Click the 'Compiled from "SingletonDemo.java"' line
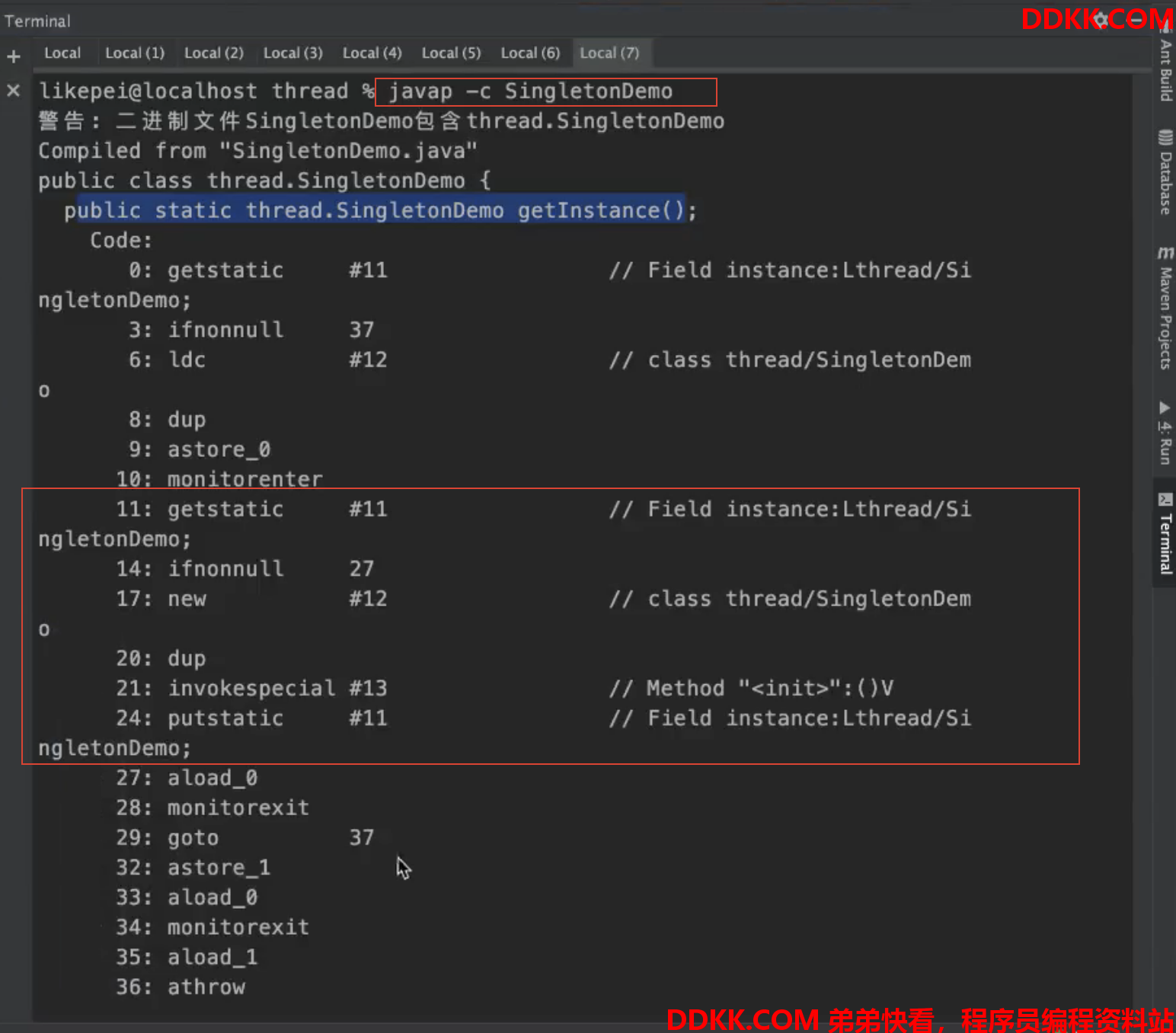 point(258,151)
